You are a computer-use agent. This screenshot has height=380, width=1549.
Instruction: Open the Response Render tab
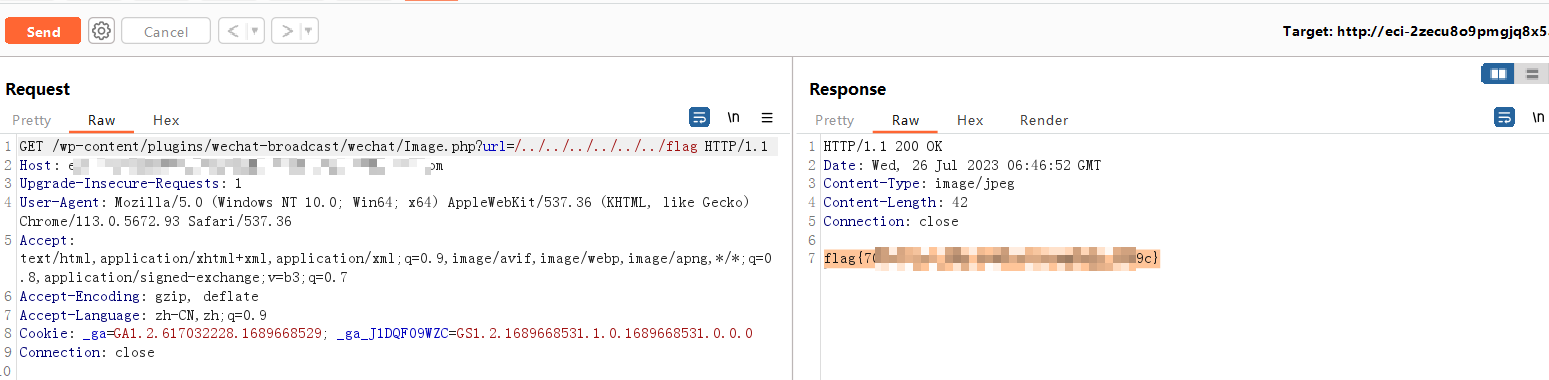pos(1044,120)
